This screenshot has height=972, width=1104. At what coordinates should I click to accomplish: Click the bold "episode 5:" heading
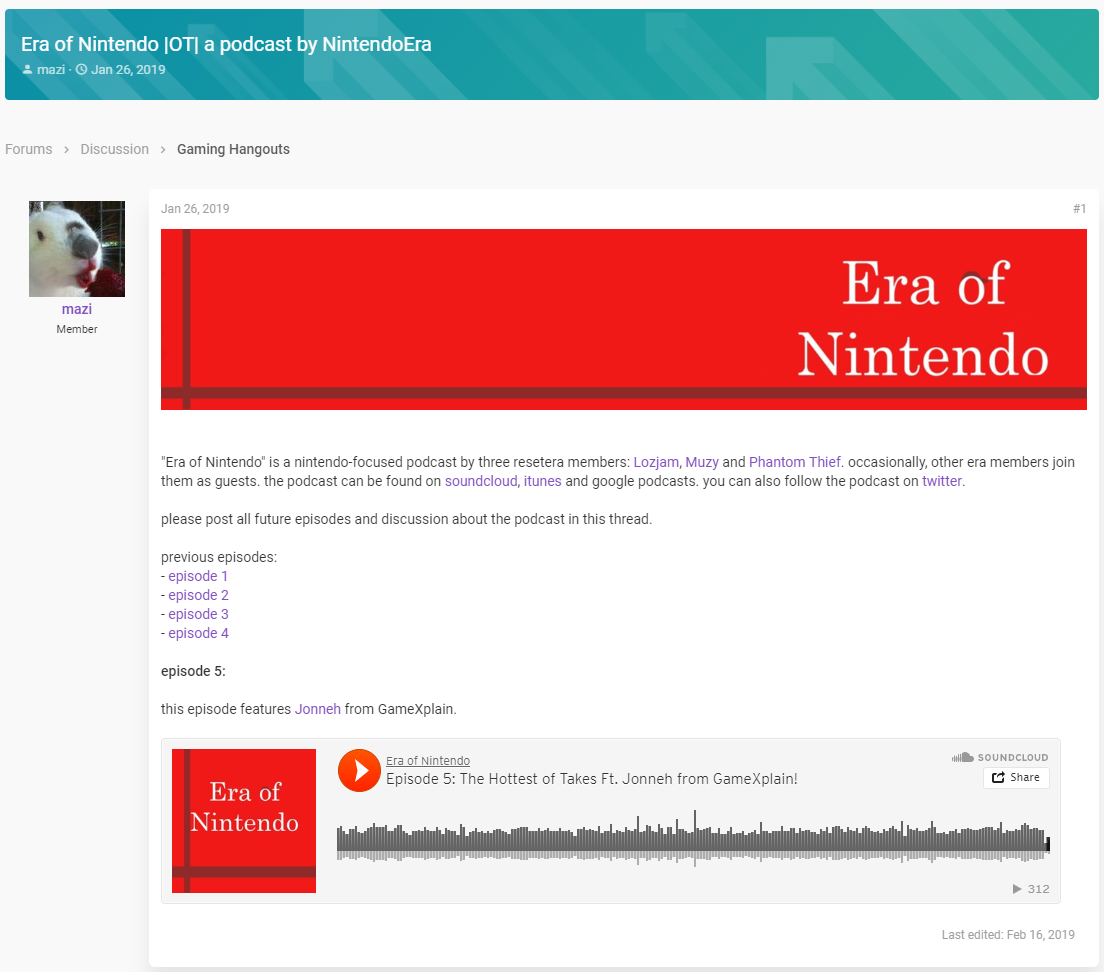(193, 671)
